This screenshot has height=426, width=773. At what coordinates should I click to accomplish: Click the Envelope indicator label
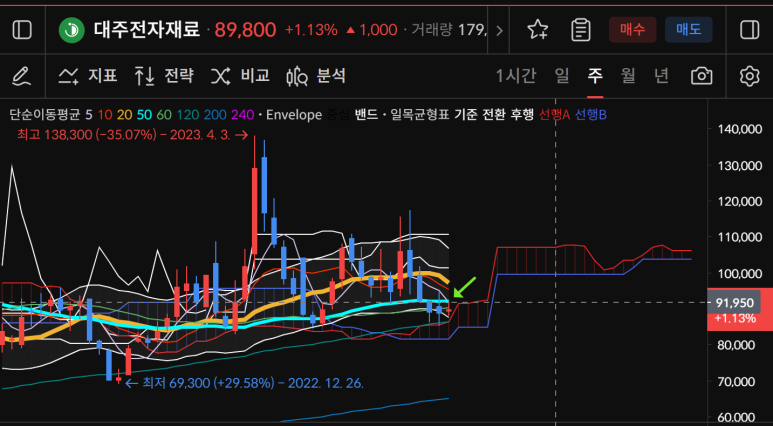[293, 115]
